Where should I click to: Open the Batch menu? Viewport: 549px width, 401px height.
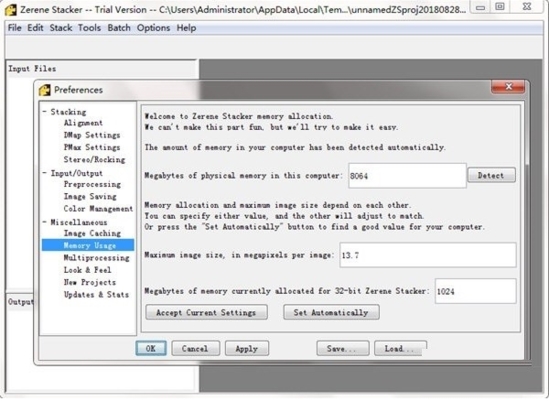pyautogui.click(x=119, y=28)
